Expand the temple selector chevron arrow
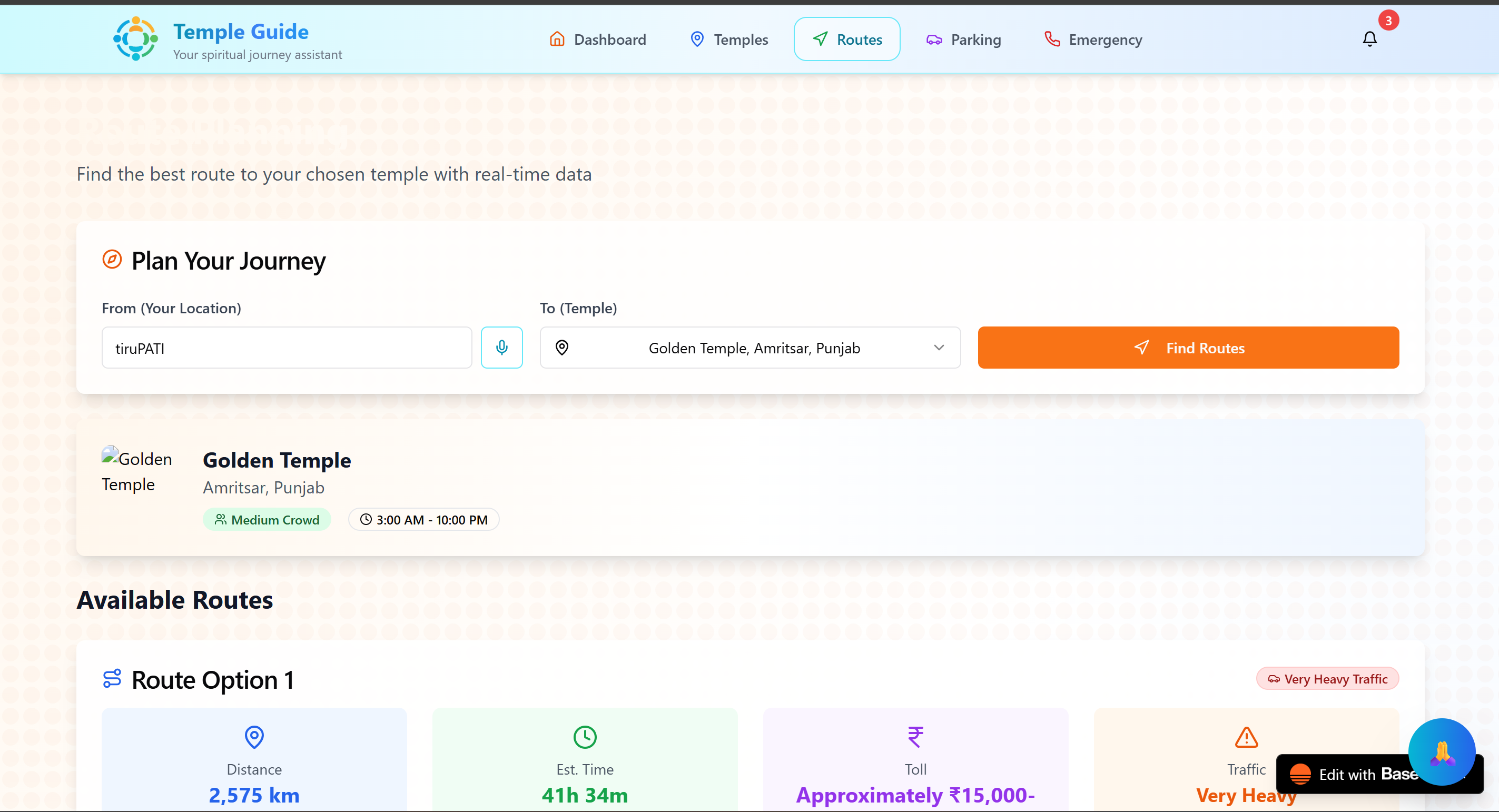Screen dimensions: 1499x812 [x=939, y=347]
